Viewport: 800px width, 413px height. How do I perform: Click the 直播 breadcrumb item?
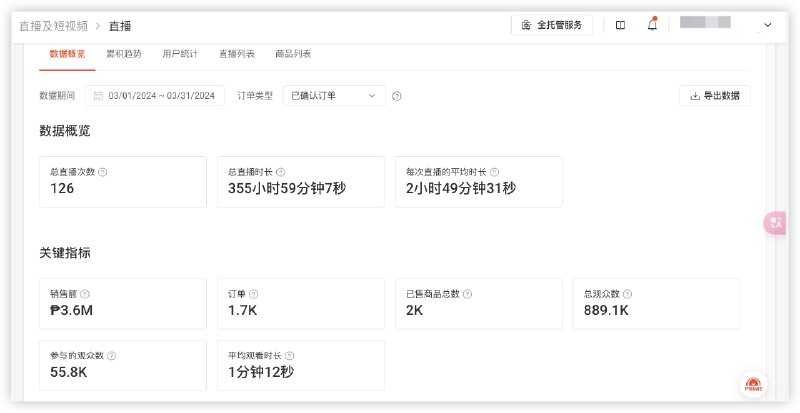pyautogui.click(x=120, y=26)
